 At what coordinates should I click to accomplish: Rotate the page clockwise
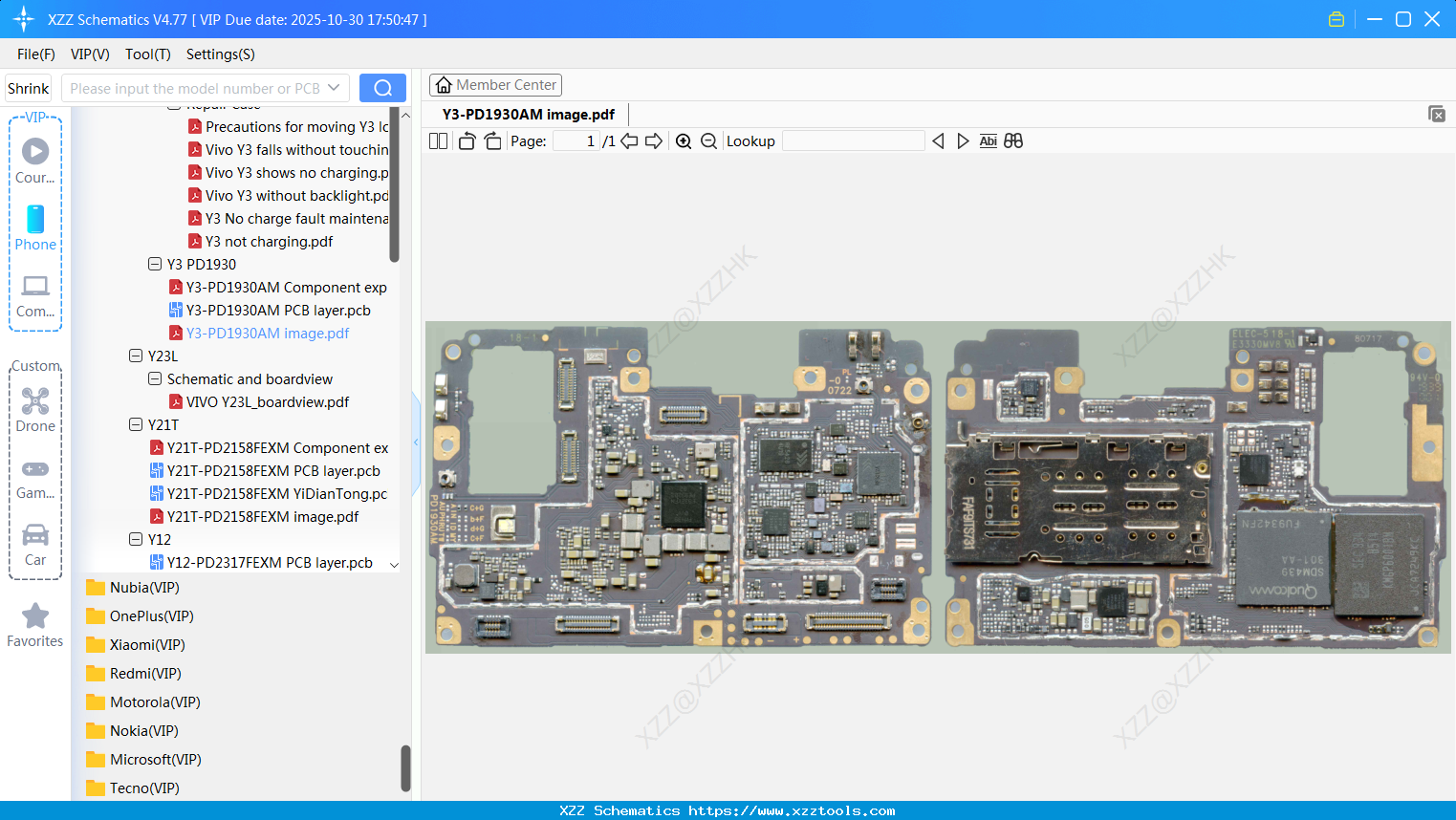coord(492,141)
